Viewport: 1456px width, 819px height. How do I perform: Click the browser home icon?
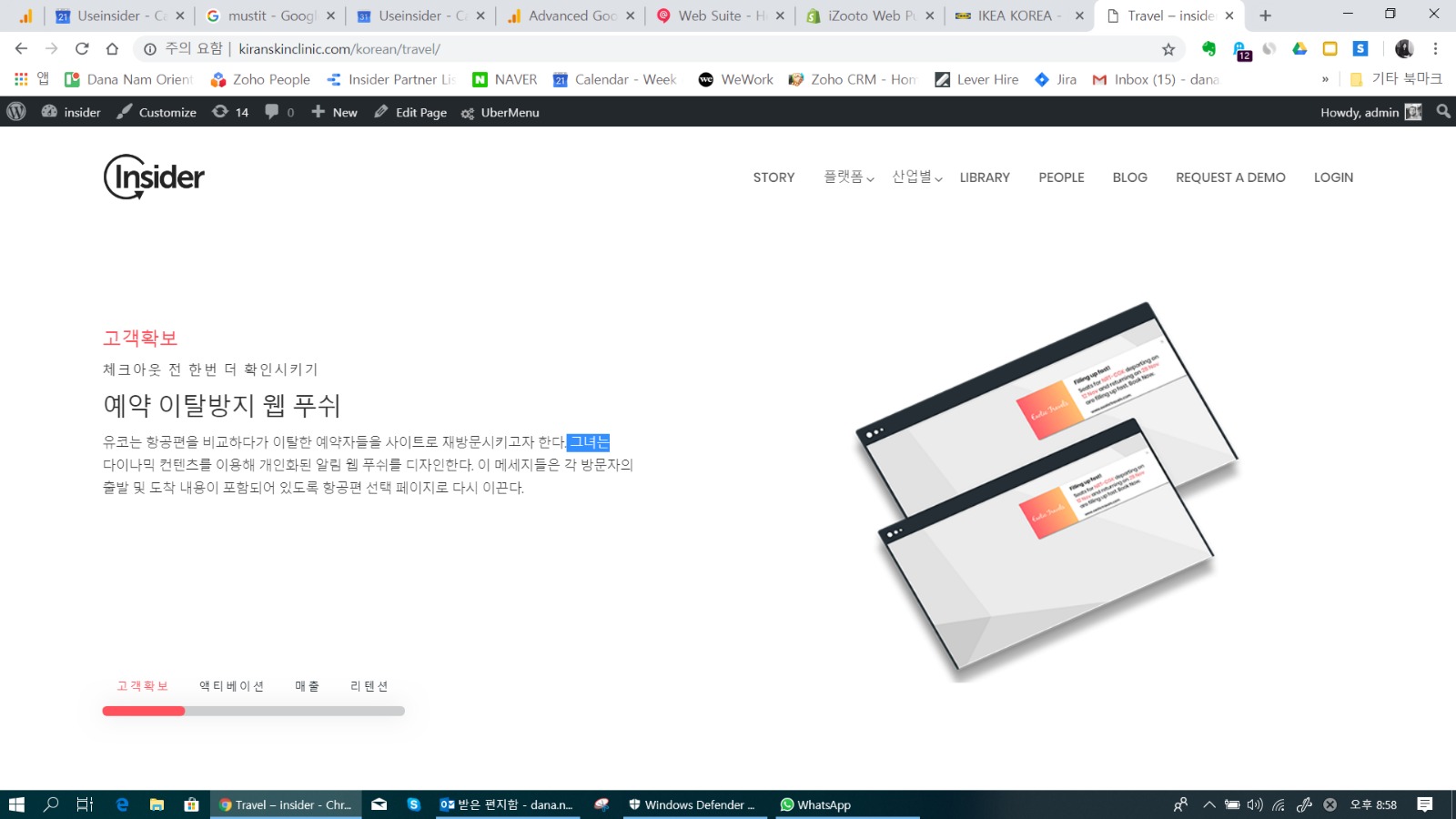pyautogui.click(x=112, y=49)
